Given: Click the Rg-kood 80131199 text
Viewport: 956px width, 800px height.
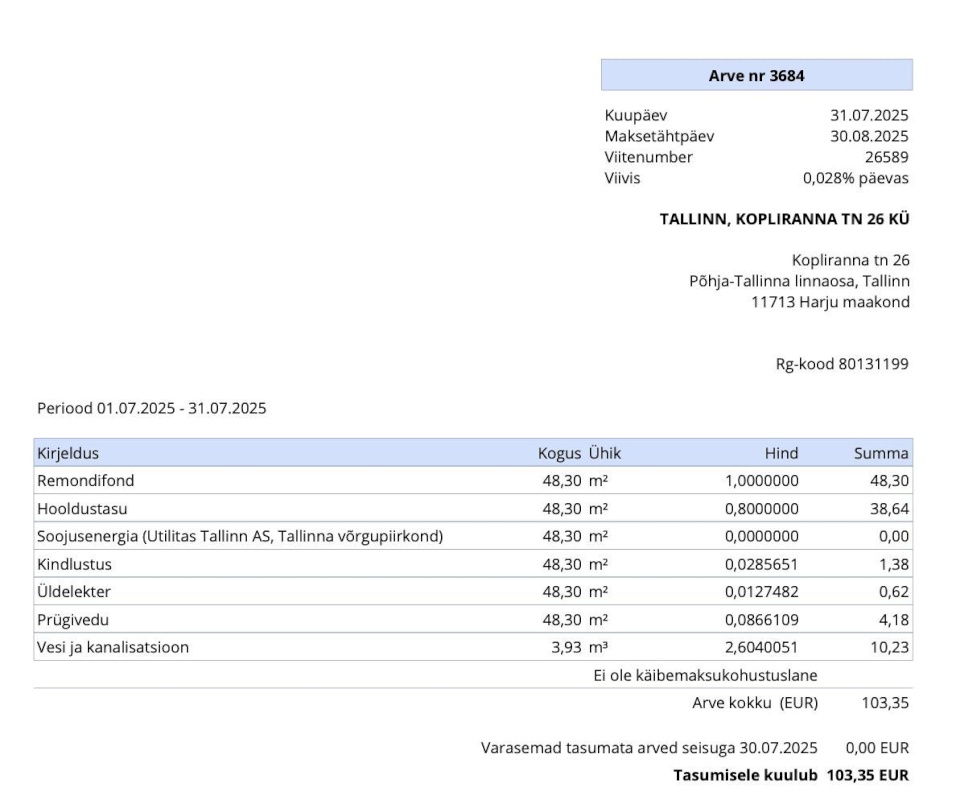Looking at the screenshot, I should tap(842, 365).
